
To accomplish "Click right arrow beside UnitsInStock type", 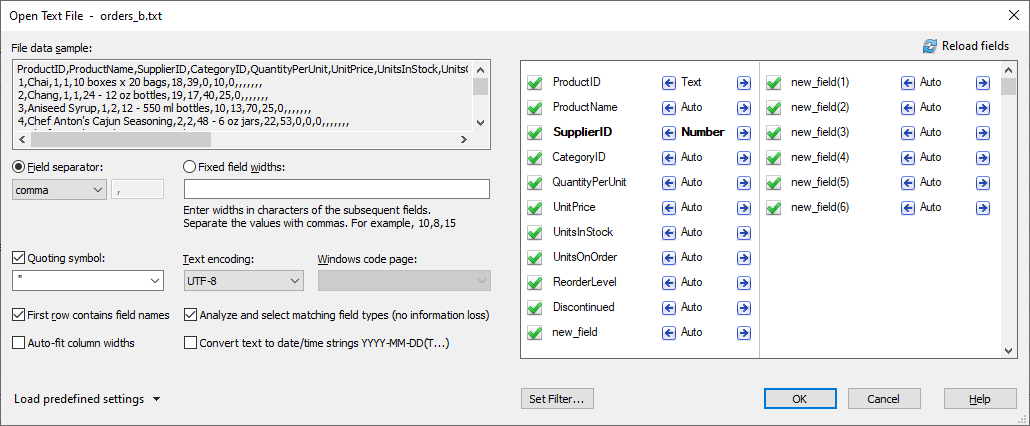I will click(x=744, y=232).
